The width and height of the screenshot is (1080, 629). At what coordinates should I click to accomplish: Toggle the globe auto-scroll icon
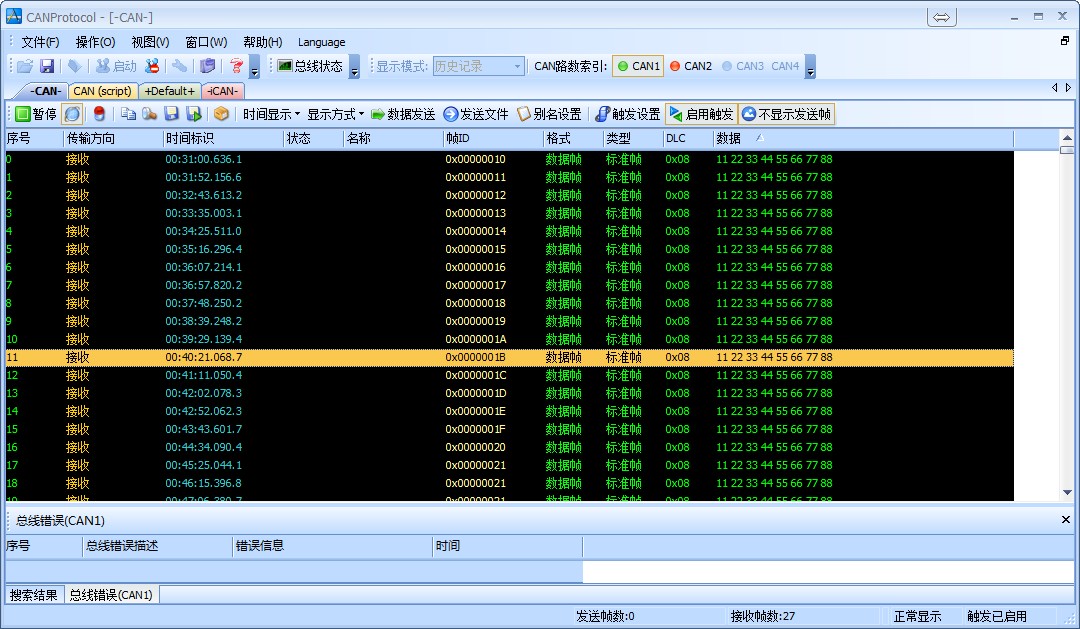[x=72, y=114]
